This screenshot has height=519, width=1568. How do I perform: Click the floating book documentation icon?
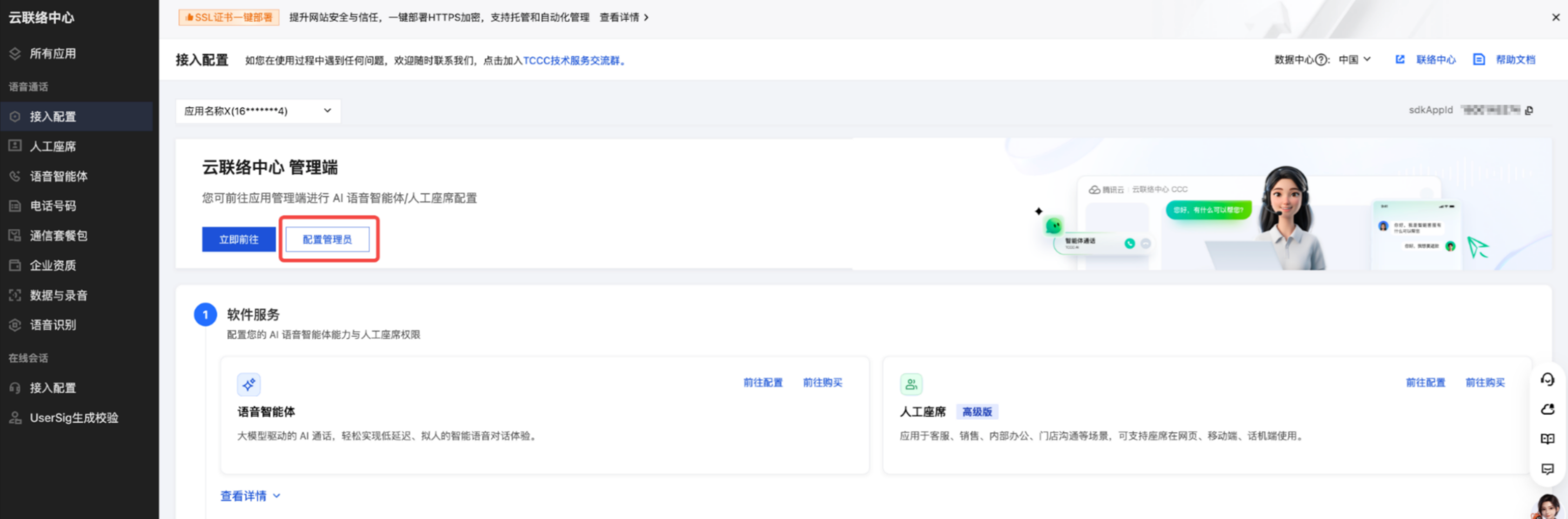tap(1547, 438)
